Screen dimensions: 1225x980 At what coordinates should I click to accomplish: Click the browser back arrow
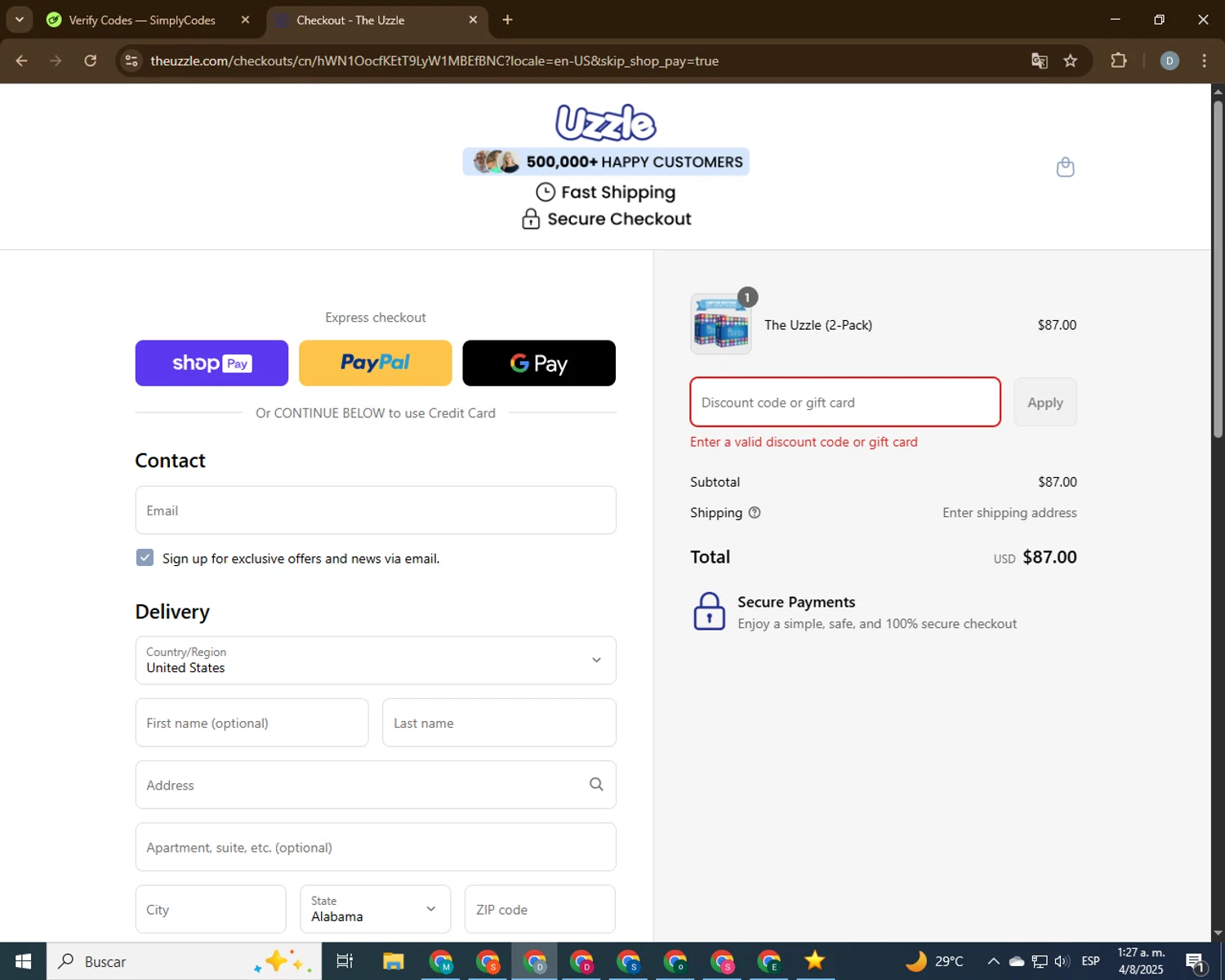click(22, 60)
